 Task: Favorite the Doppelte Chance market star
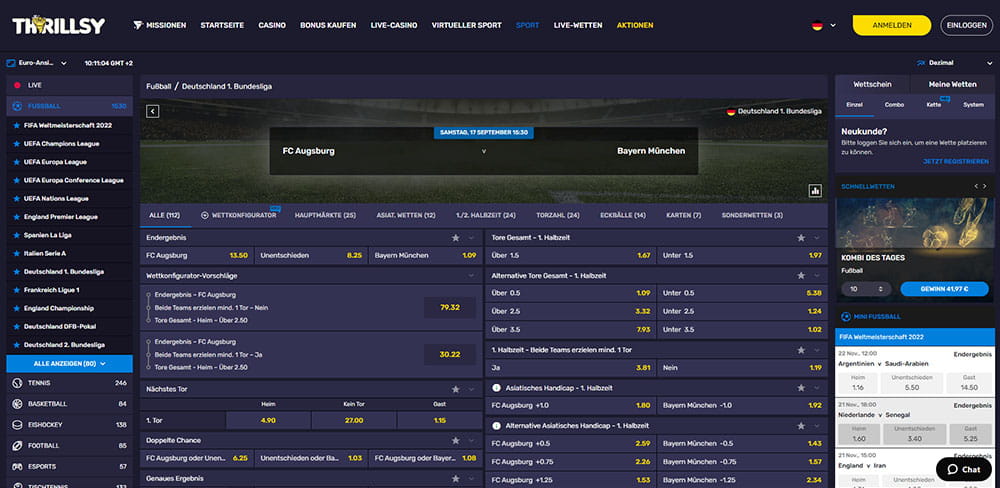coord(455,440)
